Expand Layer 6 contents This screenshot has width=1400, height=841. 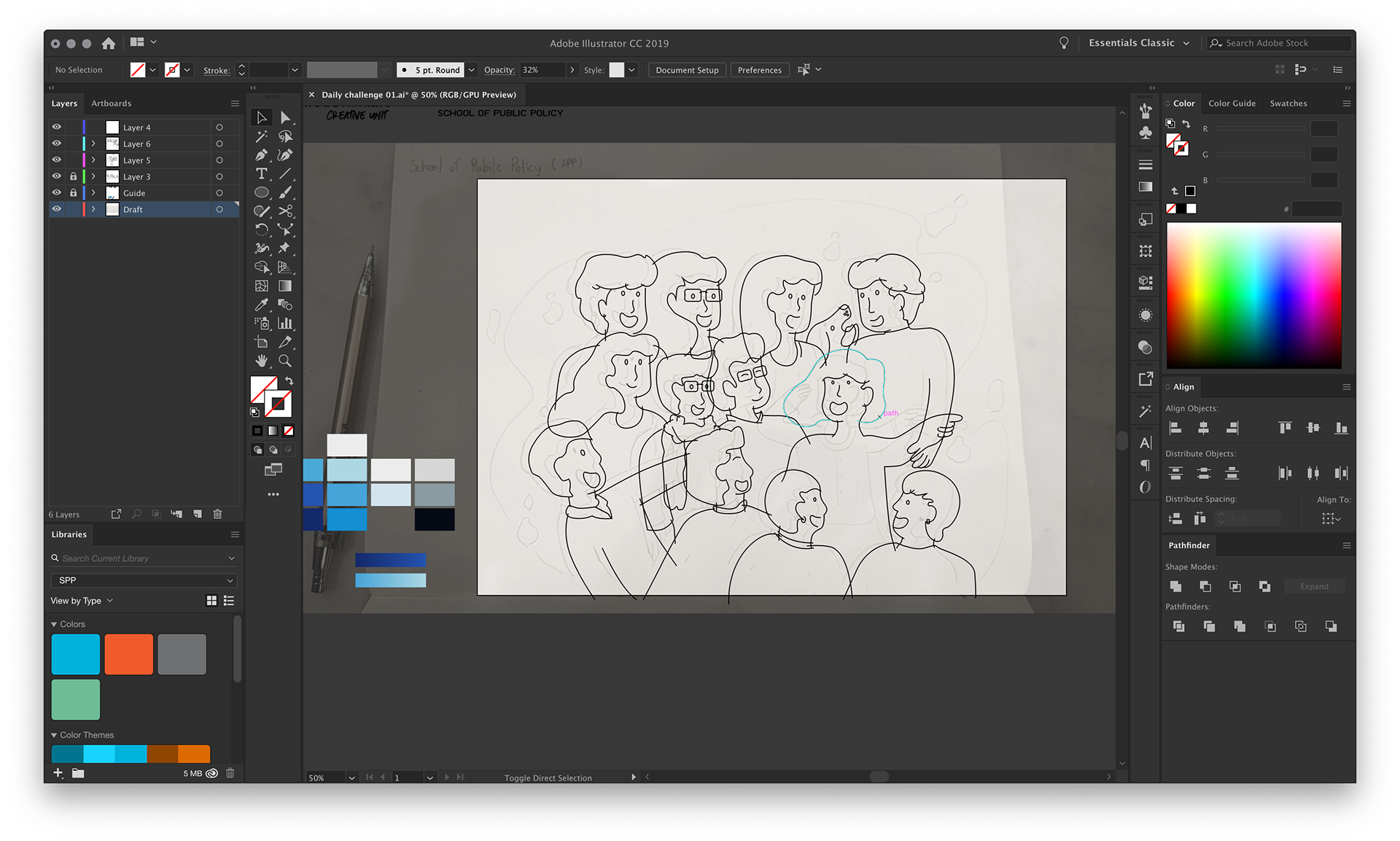click(x=93, y=144)
